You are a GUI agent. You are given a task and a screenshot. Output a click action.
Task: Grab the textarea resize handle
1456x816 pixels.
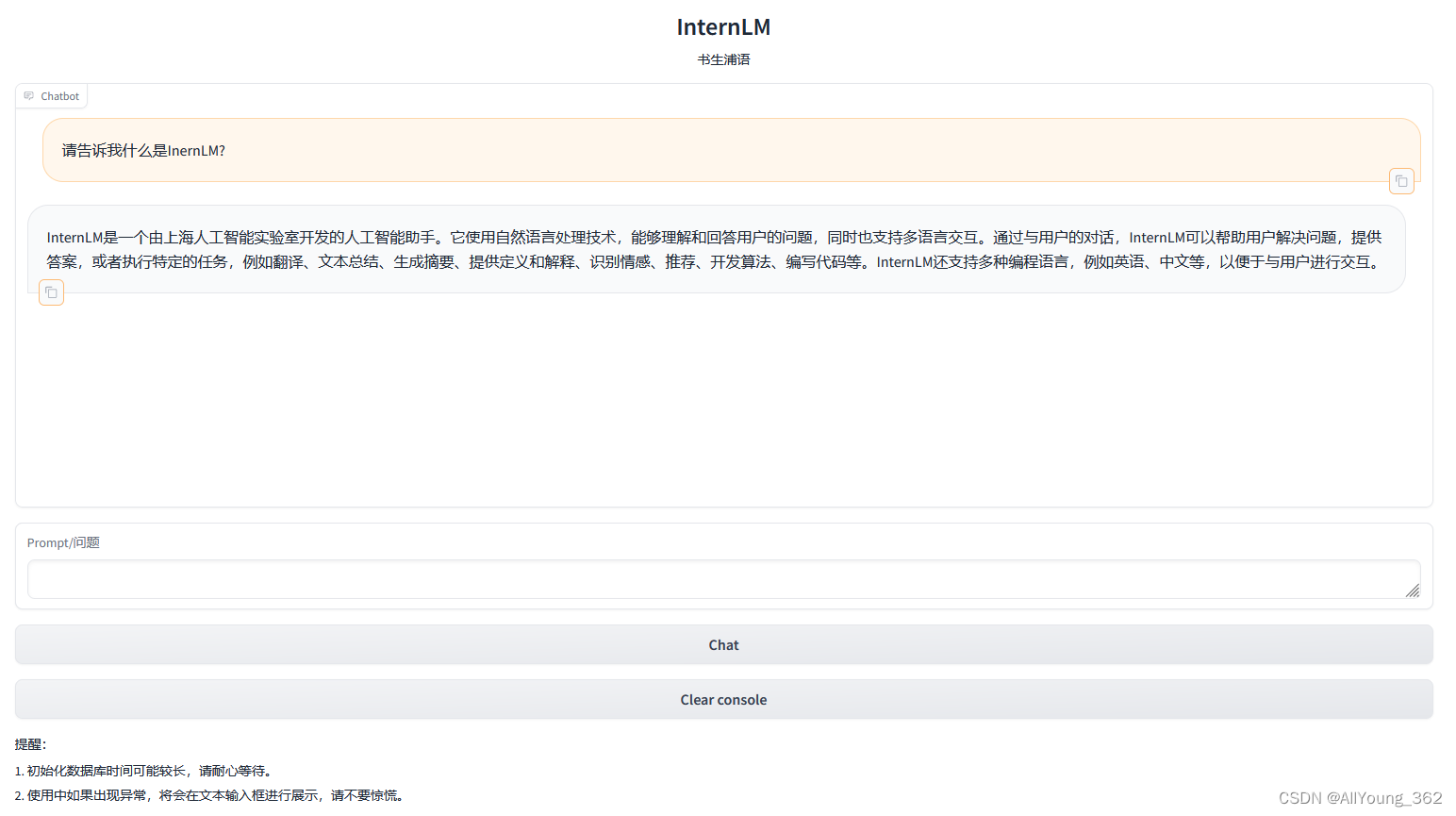pyautogui.click(x=1412, y=591)
